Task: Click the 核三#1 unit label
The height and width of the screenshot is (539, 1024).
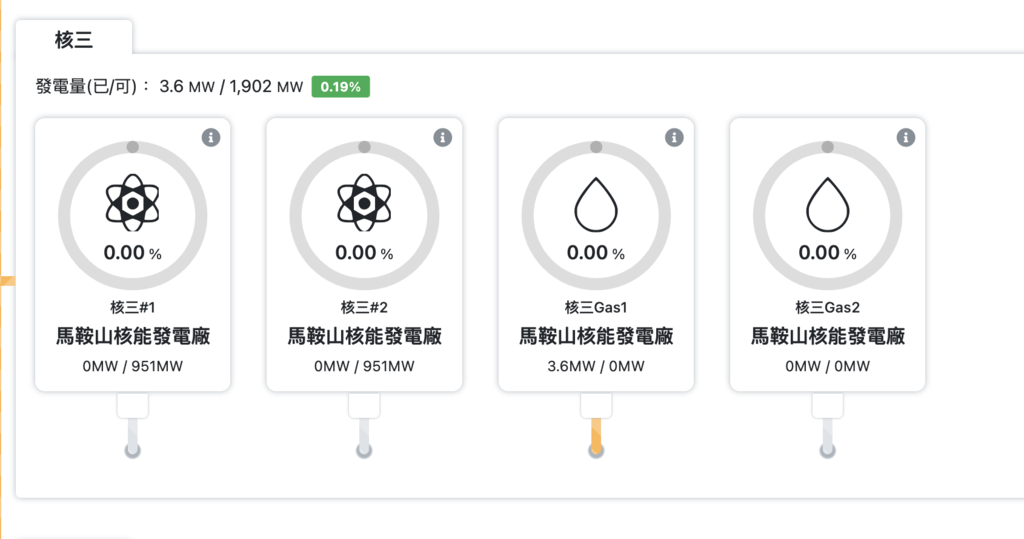Action: 133,307
